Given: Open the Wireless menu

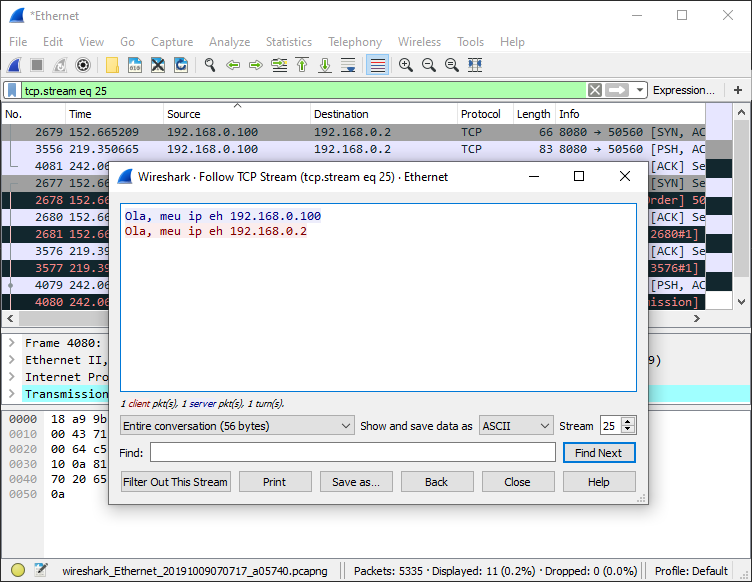Looking at the screenshot, I should click(419, 42).
